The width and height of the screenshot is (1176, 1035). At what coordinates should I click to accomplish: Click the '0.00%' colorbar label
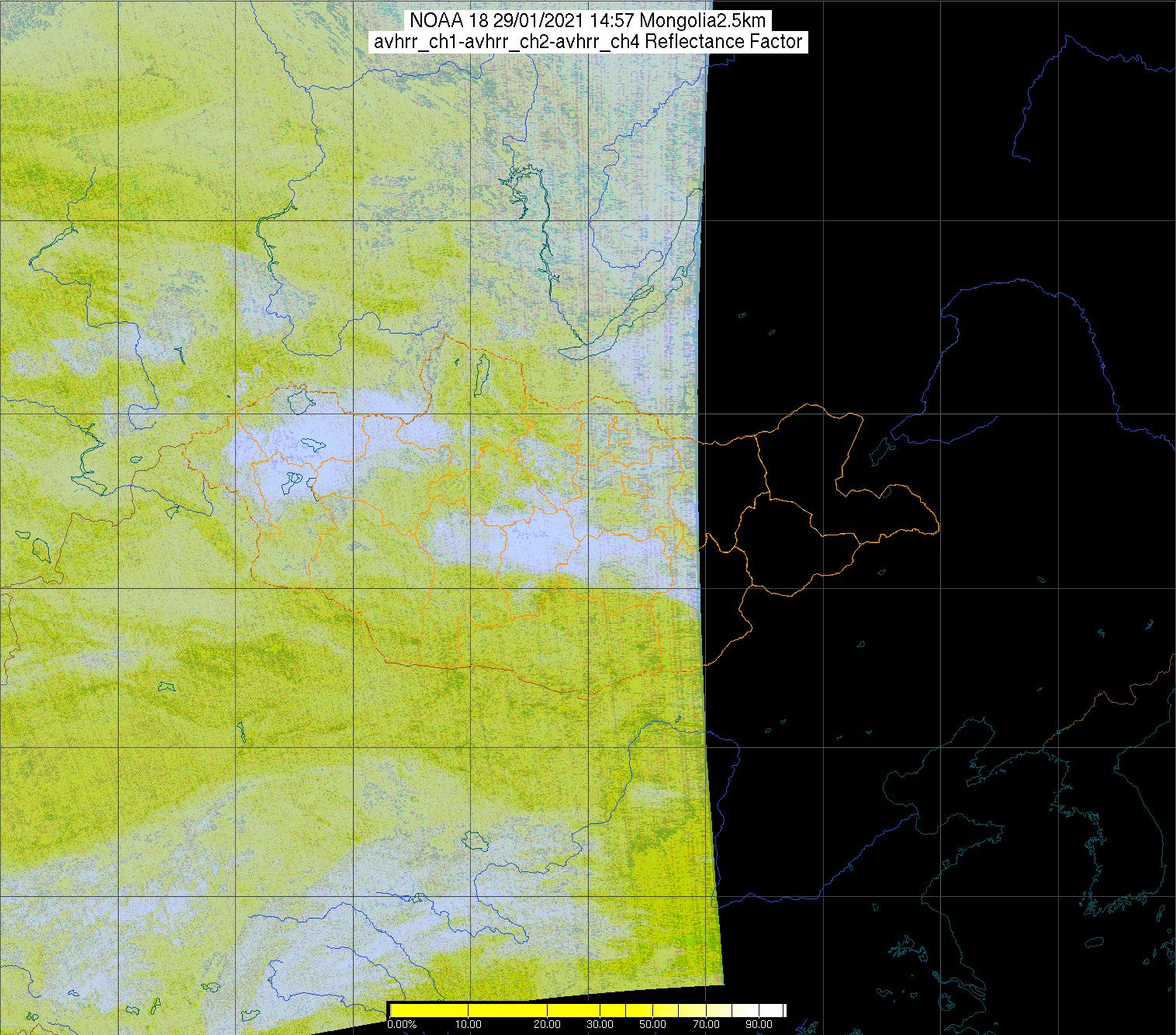tap(403, 1025)
